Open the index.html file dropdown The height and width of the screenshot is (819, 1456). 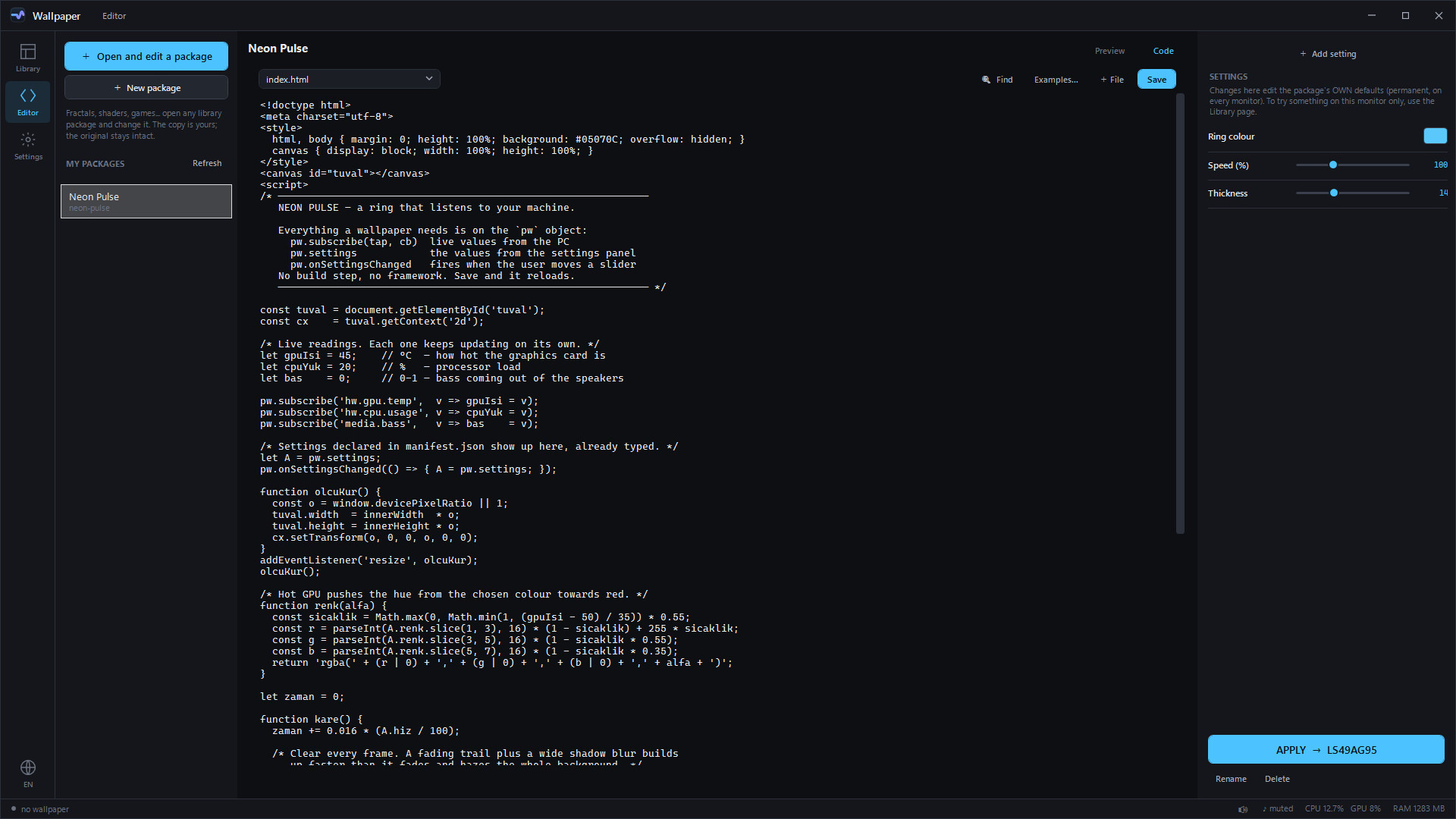click(x=350, y=79)
